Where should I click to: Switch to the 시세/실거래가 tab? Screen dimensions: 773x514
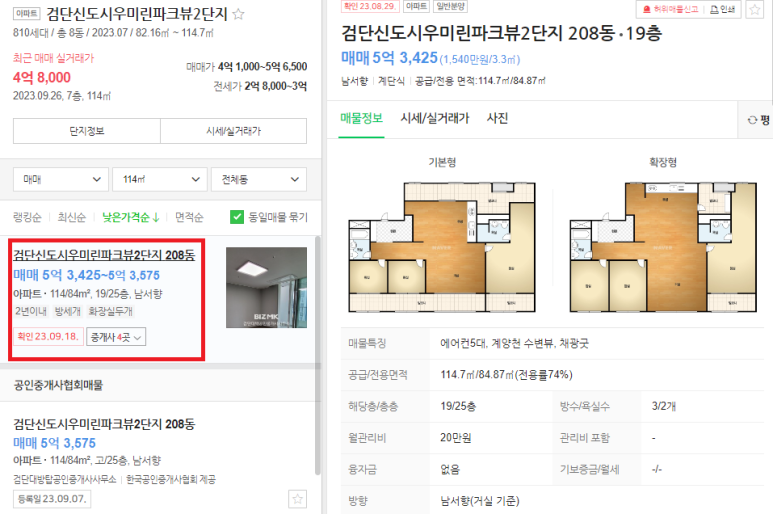434,118
